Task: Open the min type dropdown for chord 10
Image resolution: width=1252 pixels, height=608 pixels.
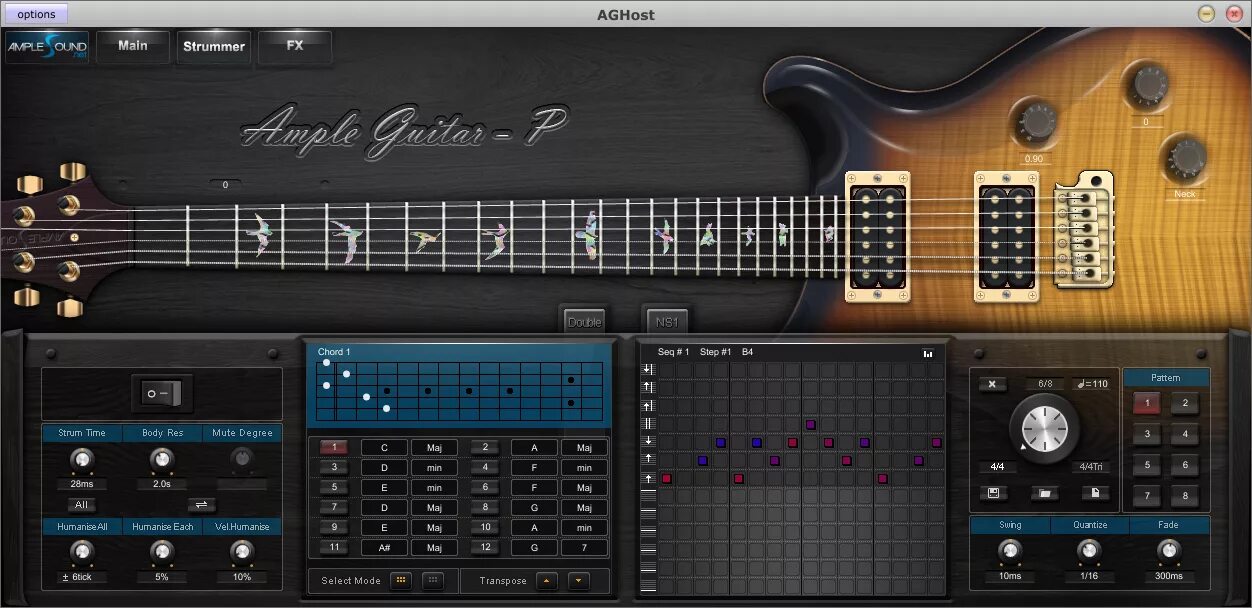Action: click(x=584, y=528)
